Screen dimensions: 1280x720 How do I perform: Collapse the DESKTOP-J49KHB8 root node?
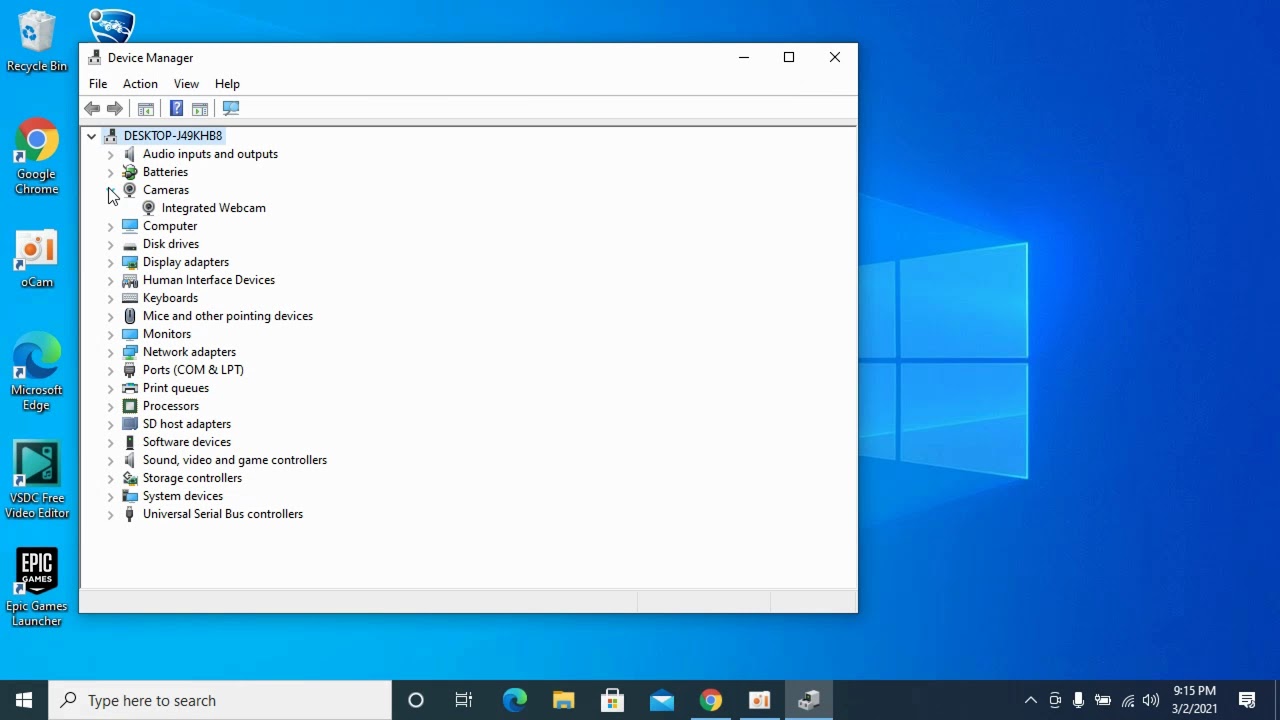tap(91, 136)
